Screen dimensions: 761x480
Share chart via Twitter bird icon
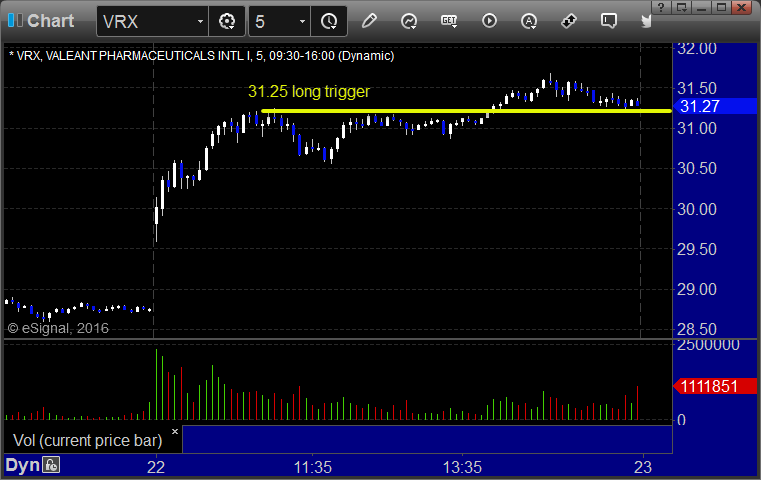pyautogui.click(x=646, y=21)
